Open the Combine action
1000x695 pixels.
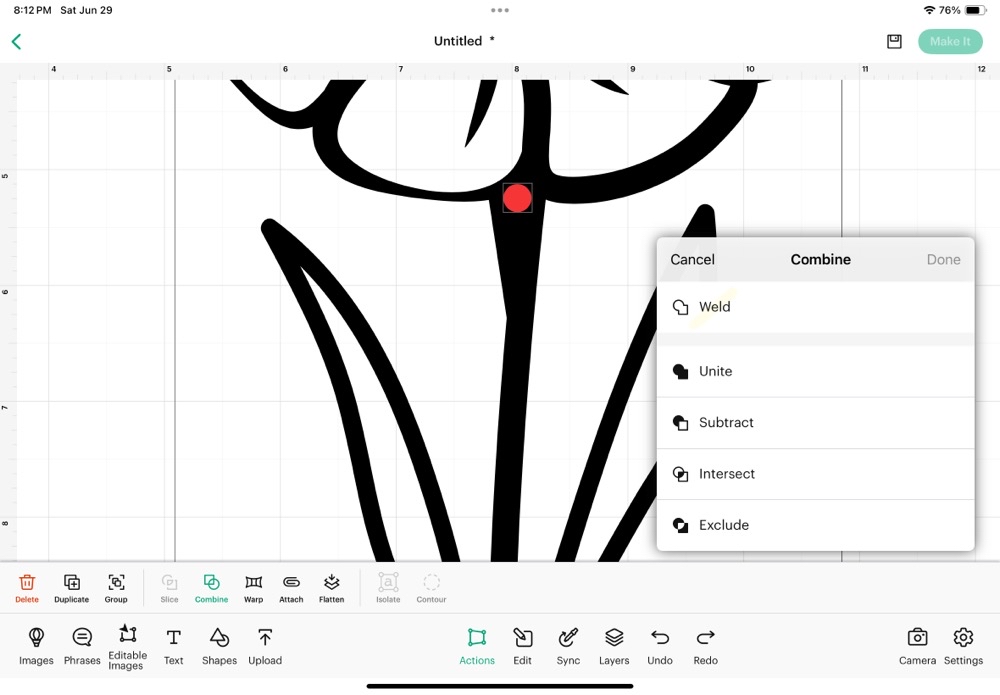click(211, 588)
